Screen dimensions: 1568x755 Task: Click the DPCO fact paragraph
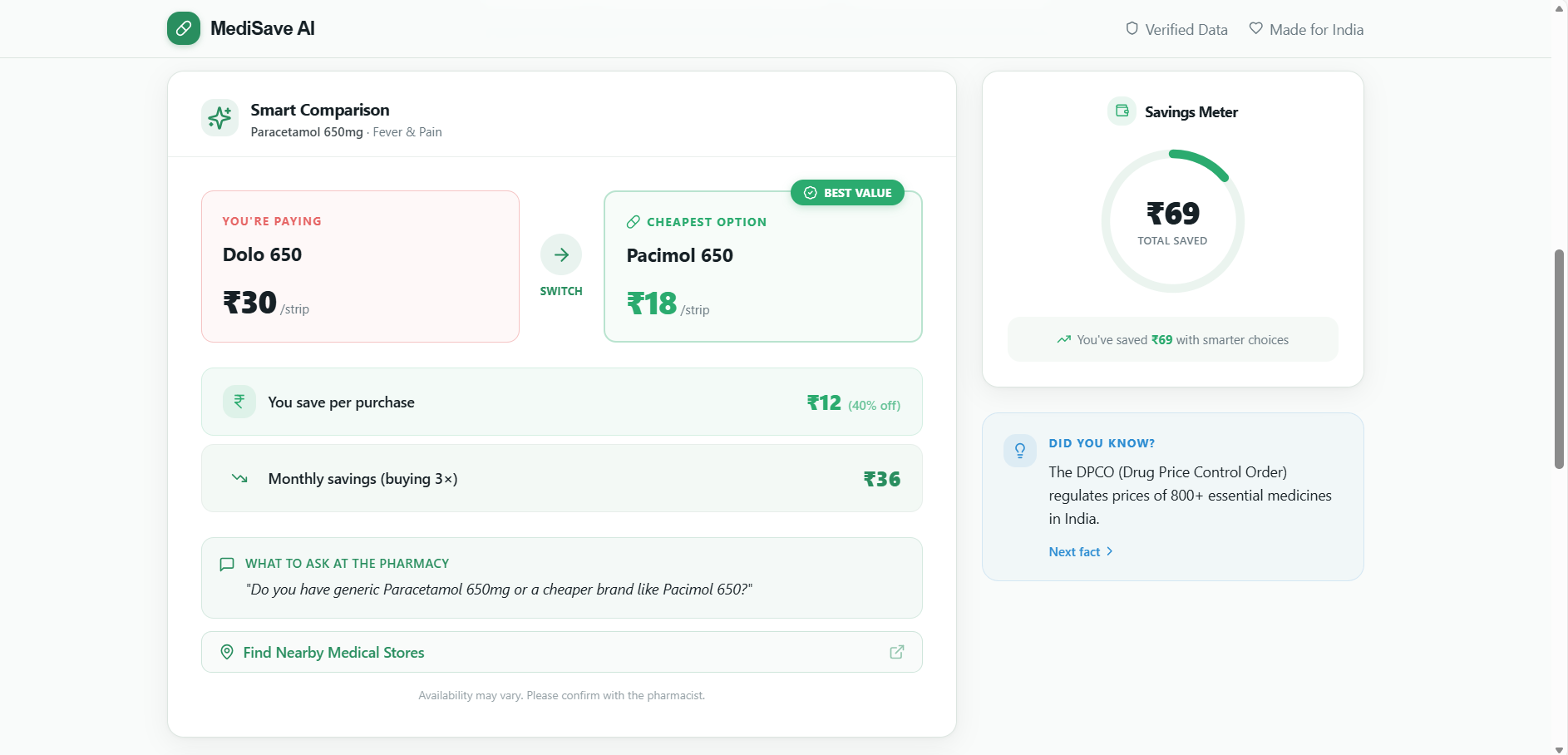click(x=1190, y=495)
